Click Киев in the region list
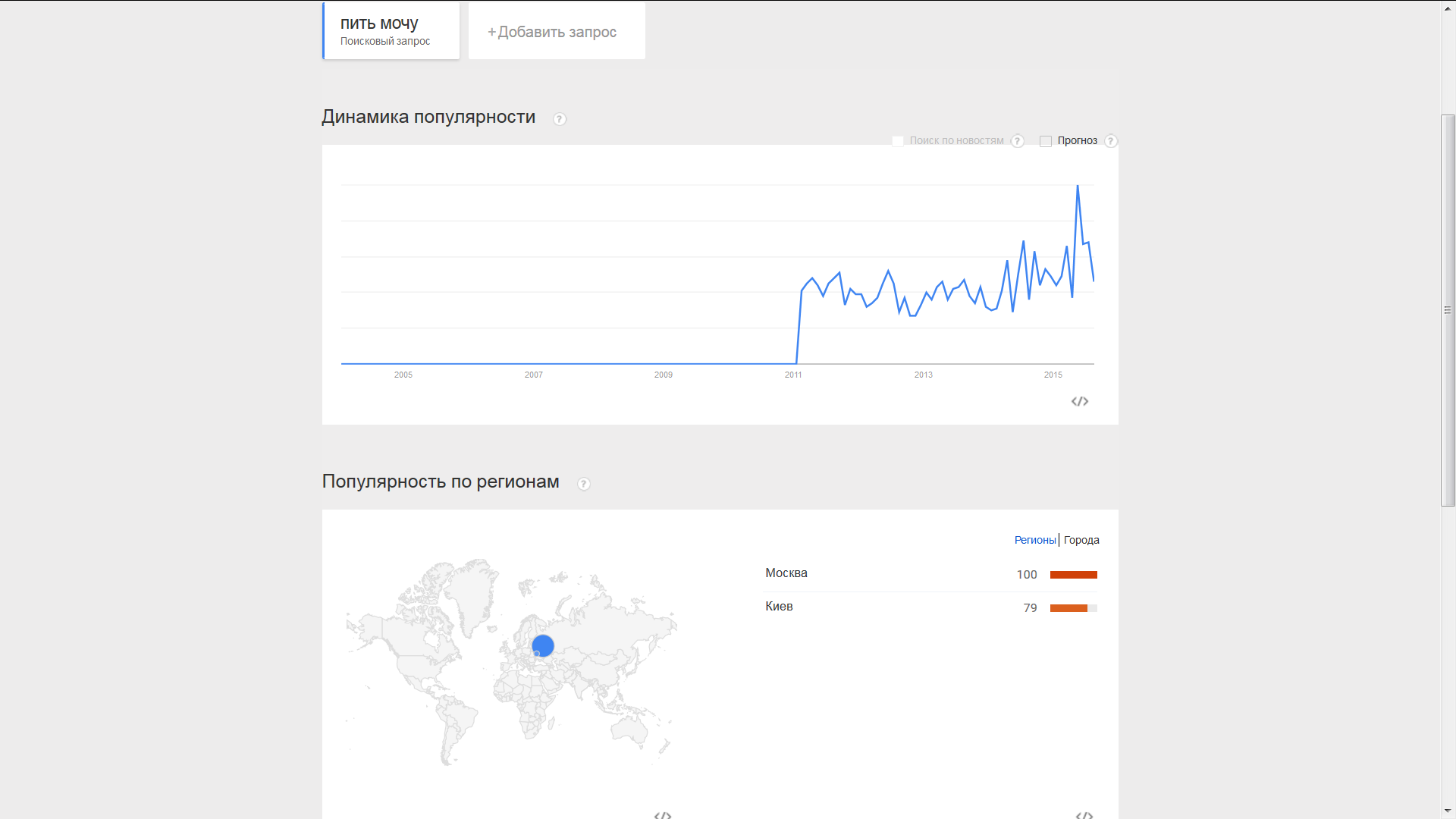This screenshot has height=819, width=1456. 779,607
